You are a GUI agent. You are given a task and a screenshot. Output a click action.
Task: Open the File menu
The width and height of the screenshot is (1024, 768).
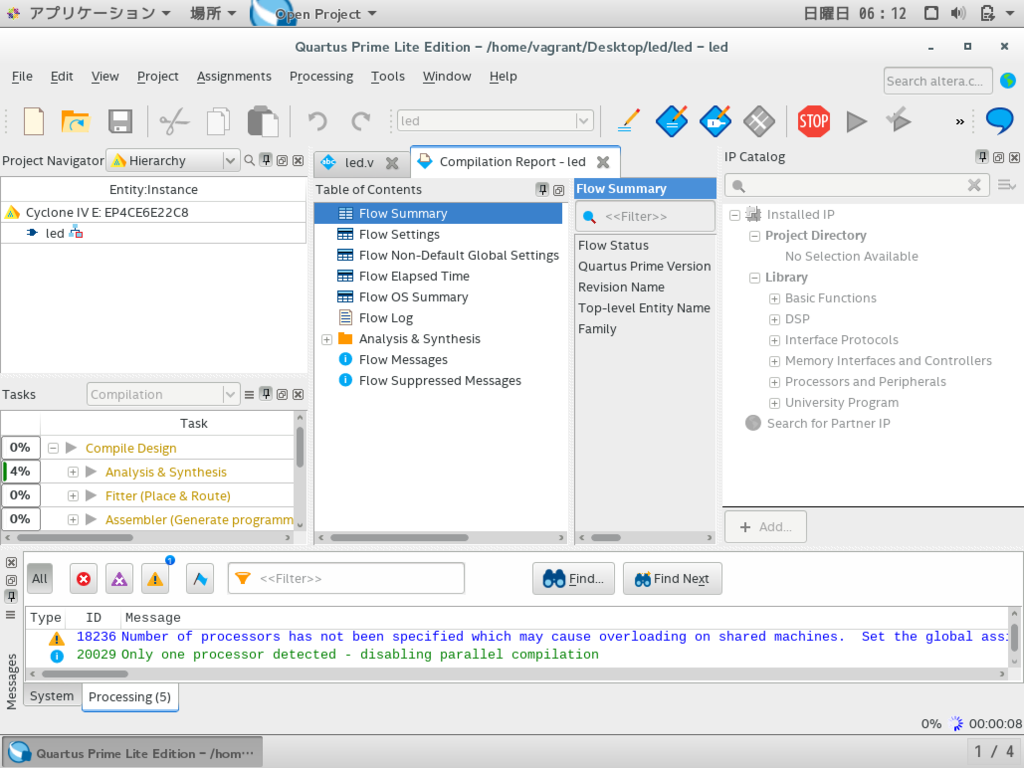(x=22, y=76)
